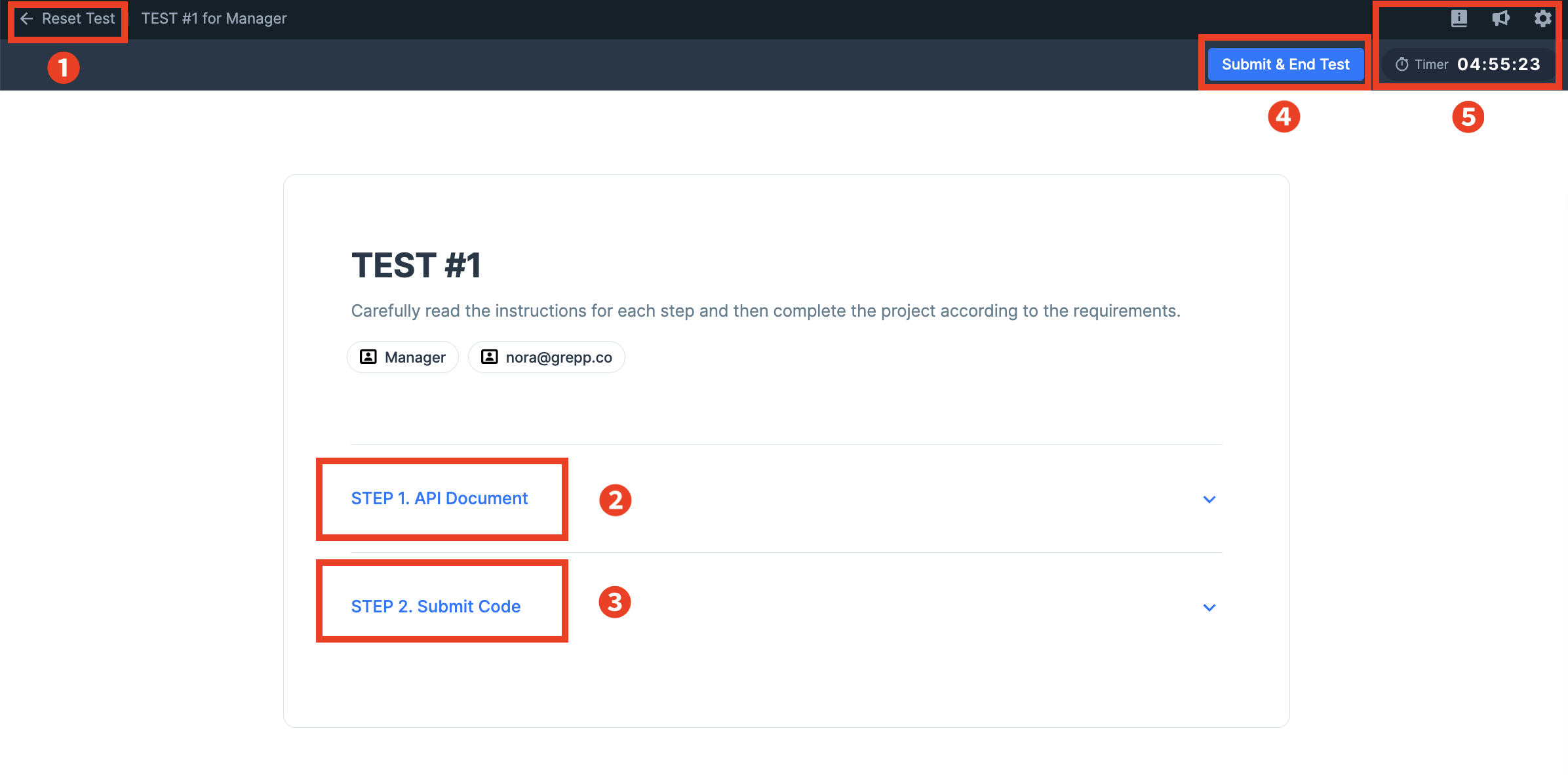The image size is (1568, 775).
Task: Click the ID card icon beside Manager
Action: tap(368, 357)
